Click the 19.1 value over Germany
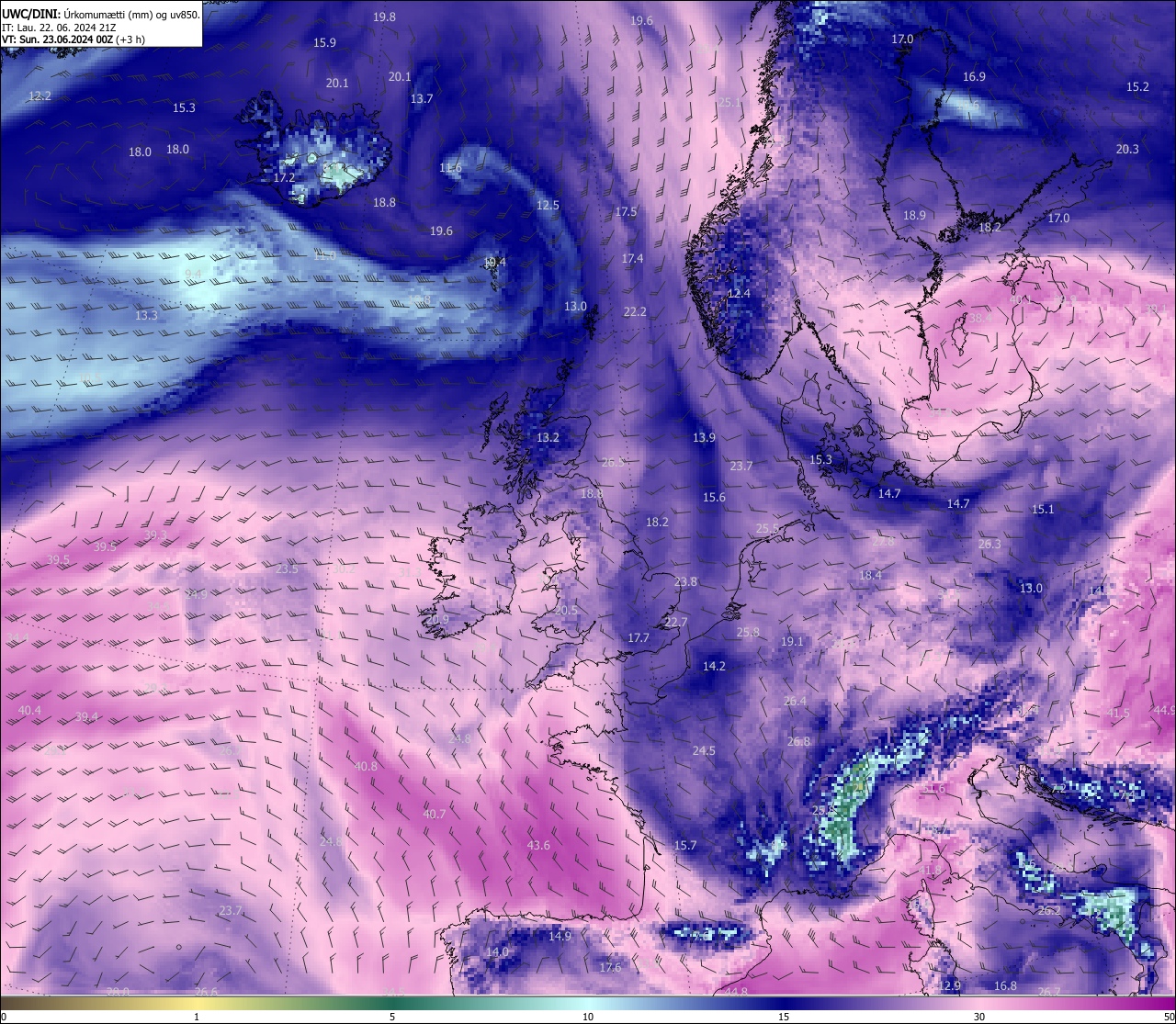 [x=792, y=642]
